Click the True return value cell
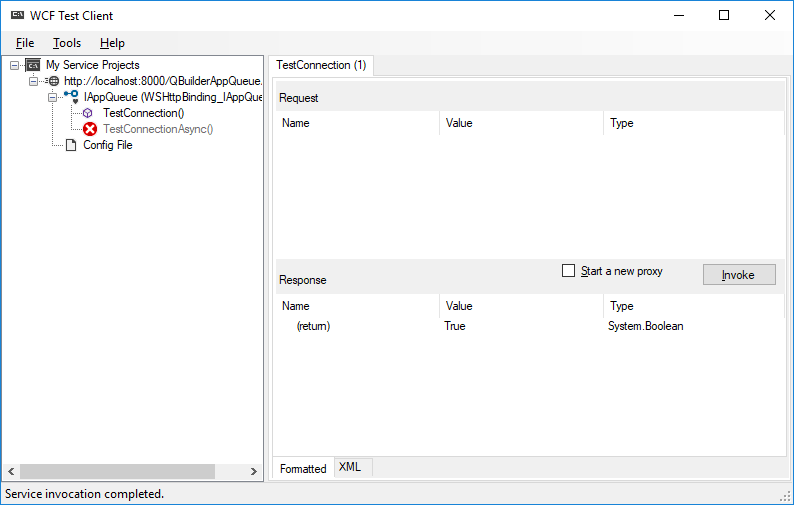The height and width of the screenshot is (505, 794). click(x=455, y=326)
